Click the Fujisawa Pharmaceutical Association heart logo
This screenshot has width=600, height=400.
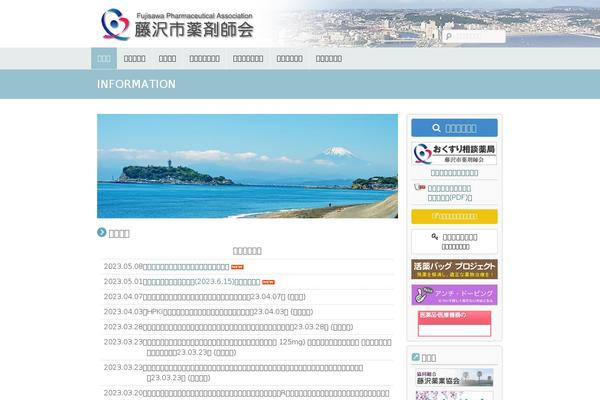click(115, 24)
